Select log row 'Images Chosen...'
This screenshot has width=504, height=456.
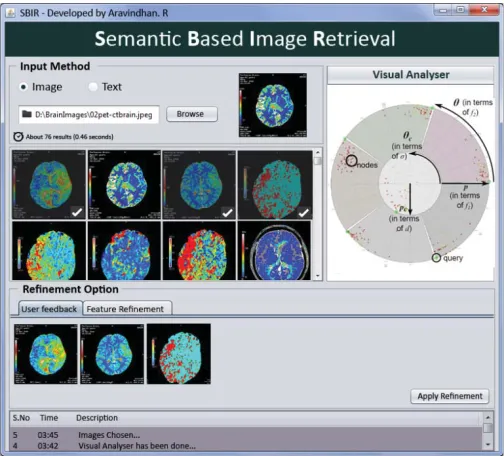coord(246,435)
